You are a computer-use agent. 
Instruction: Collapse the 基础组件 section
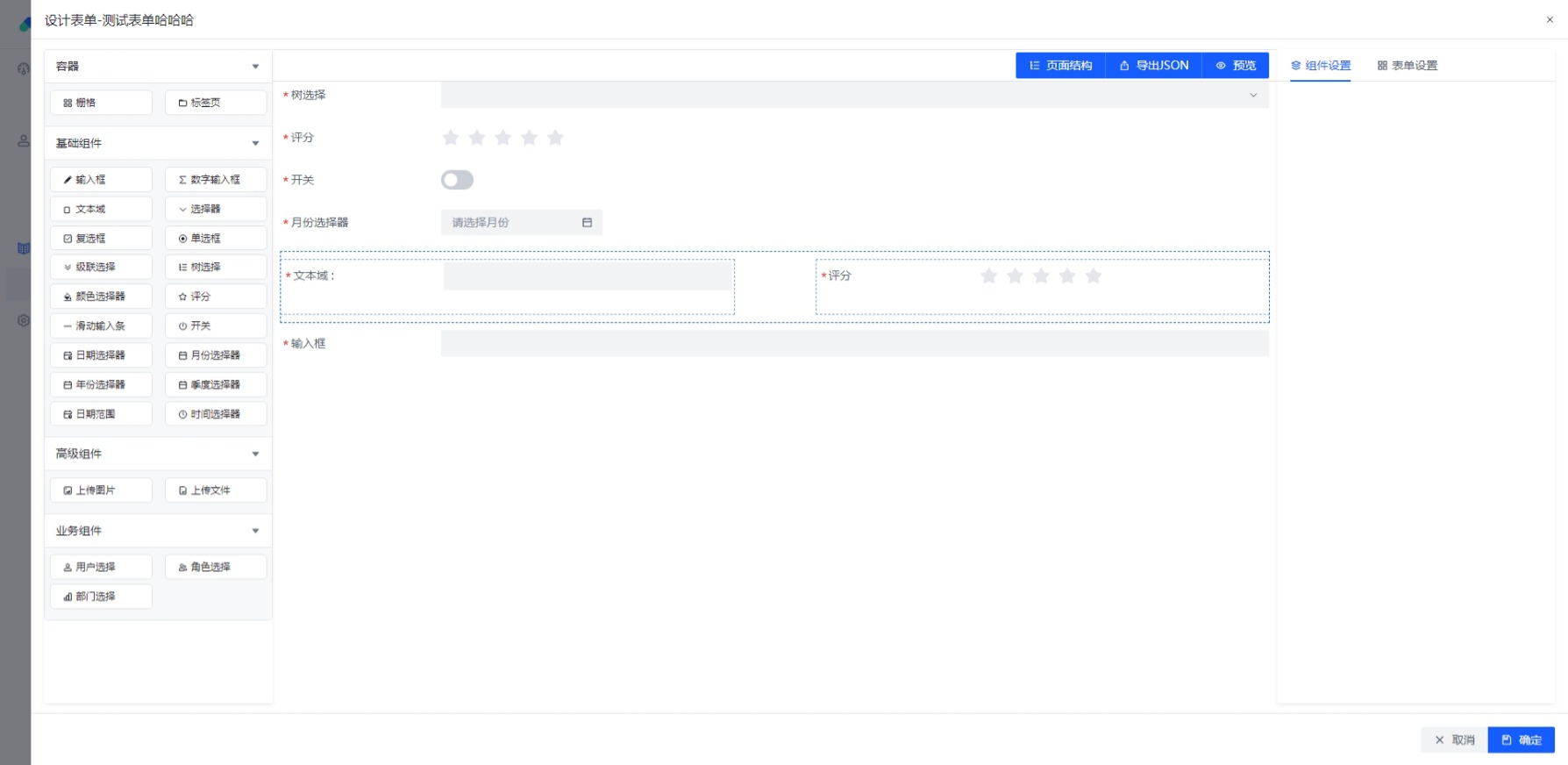tap(255, 143)
